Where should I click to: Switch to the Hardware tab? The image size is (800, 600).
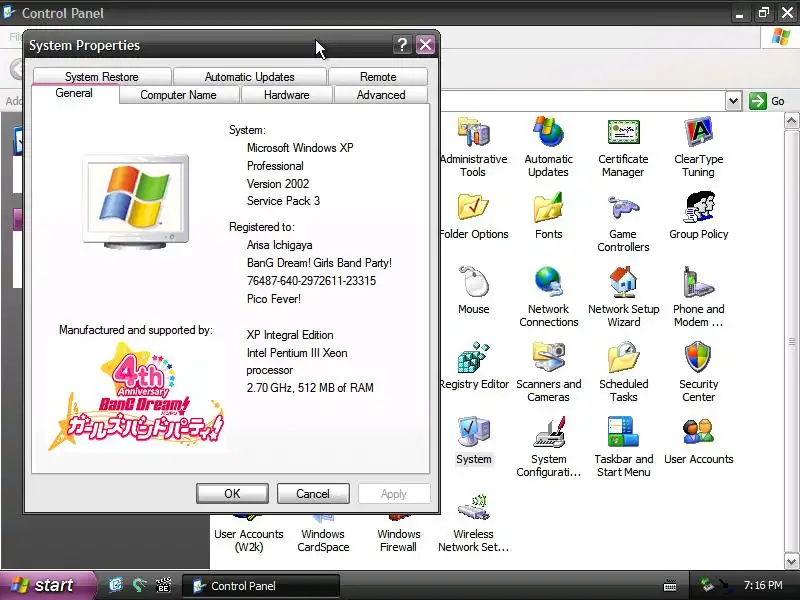287,95
